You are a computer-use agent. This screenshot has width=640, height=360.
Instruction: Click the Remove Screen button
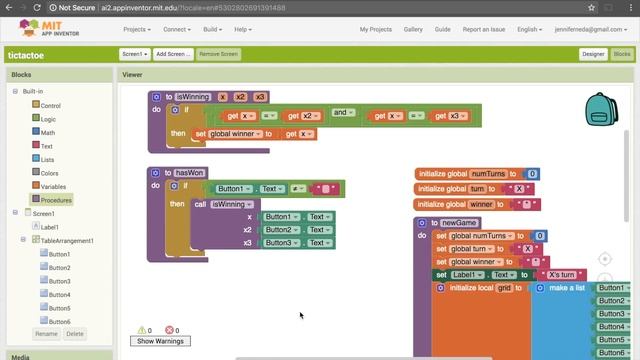click(218, 54)
